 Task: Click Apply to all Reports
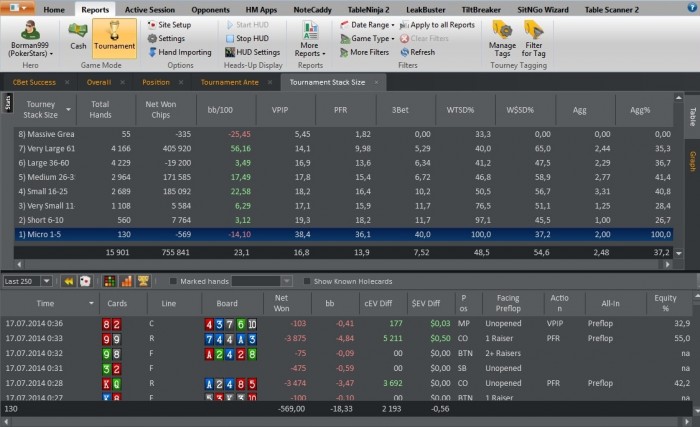(438, 25)
